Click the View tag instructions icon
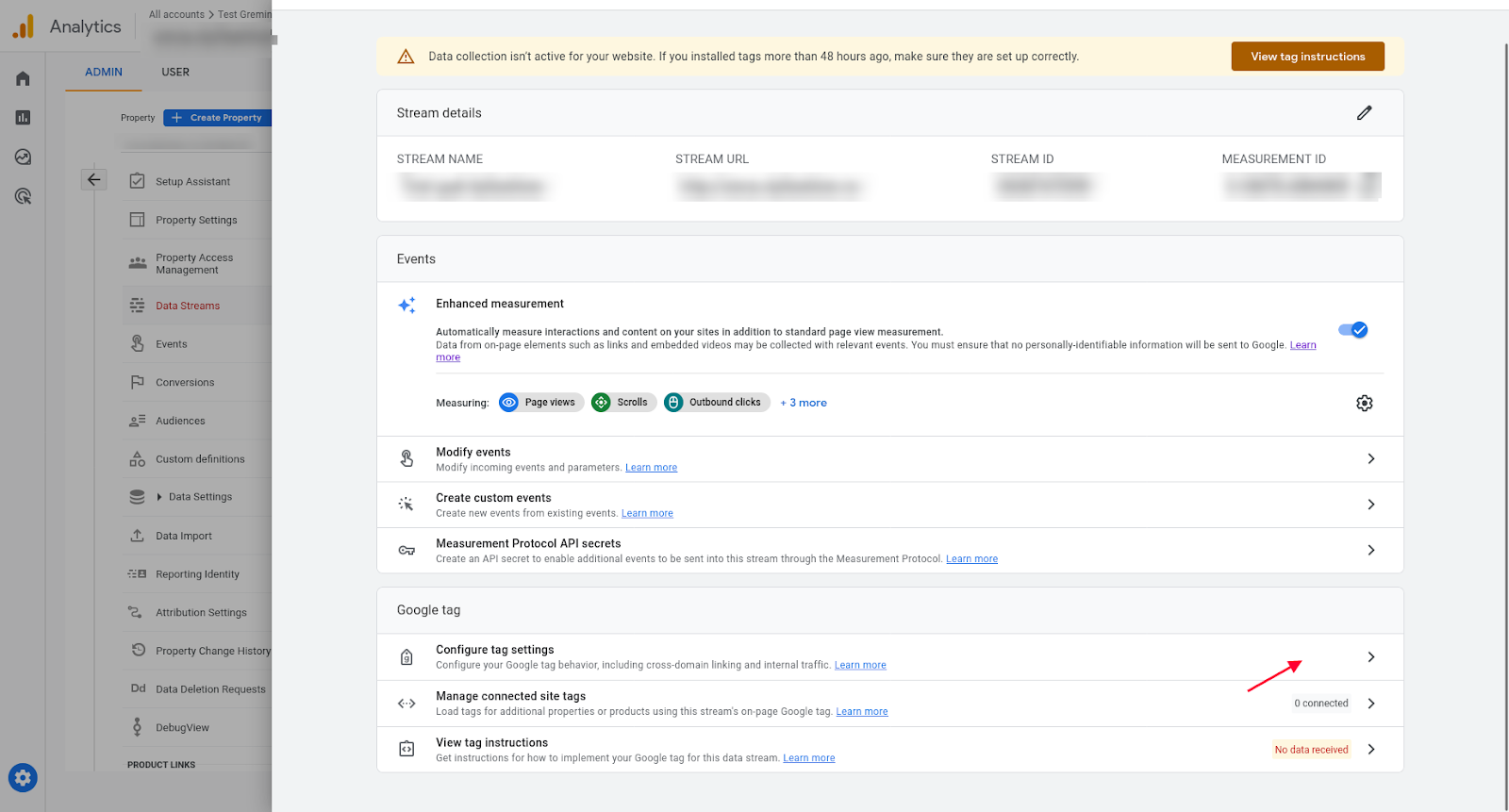The image size is (1509, 812). click(406, 749)
